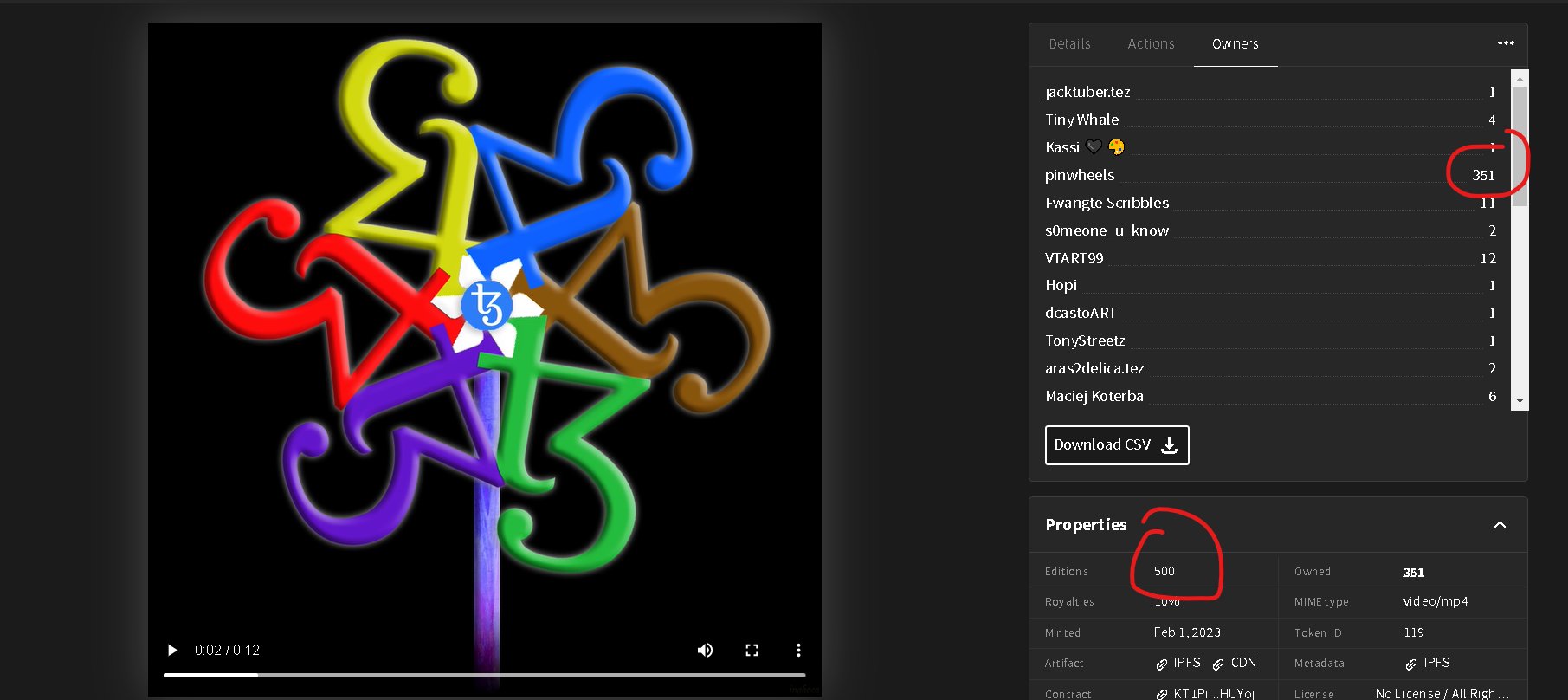The width and height of the screenshot is (1568, 700).
Task: Open Metadata IPFS link
Action: pos(1428,663)
